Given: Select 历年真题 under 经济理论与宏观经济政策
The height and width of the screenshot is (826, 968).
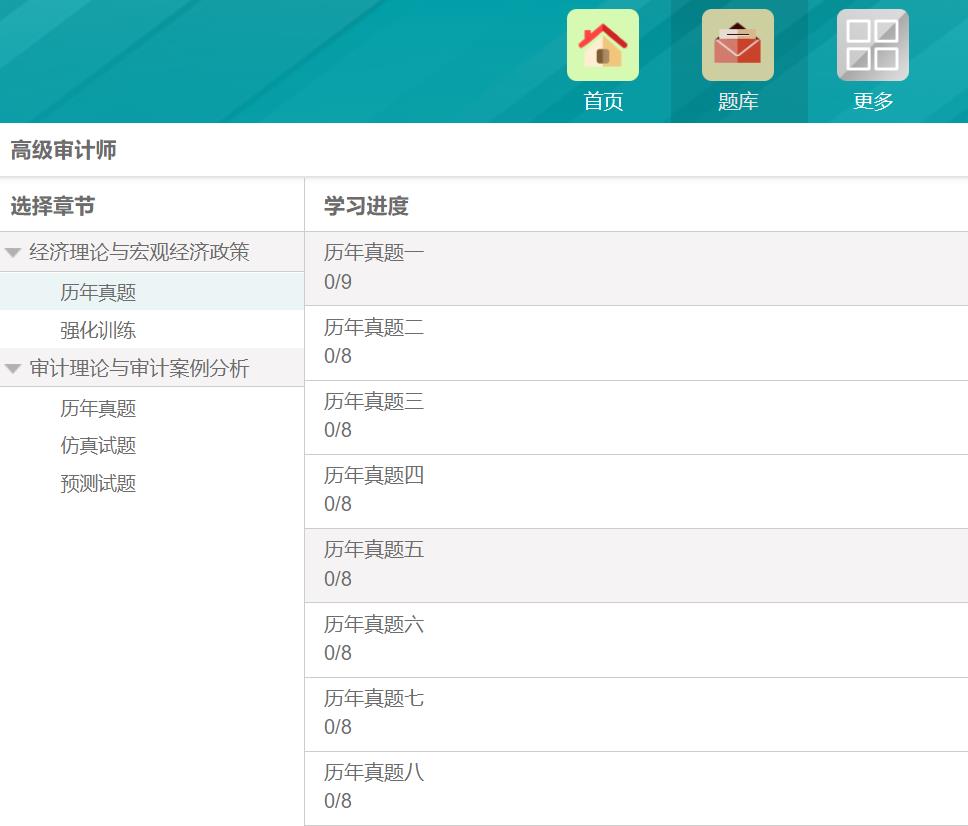Looking at the screenshot, I should (x=98, y=292).
